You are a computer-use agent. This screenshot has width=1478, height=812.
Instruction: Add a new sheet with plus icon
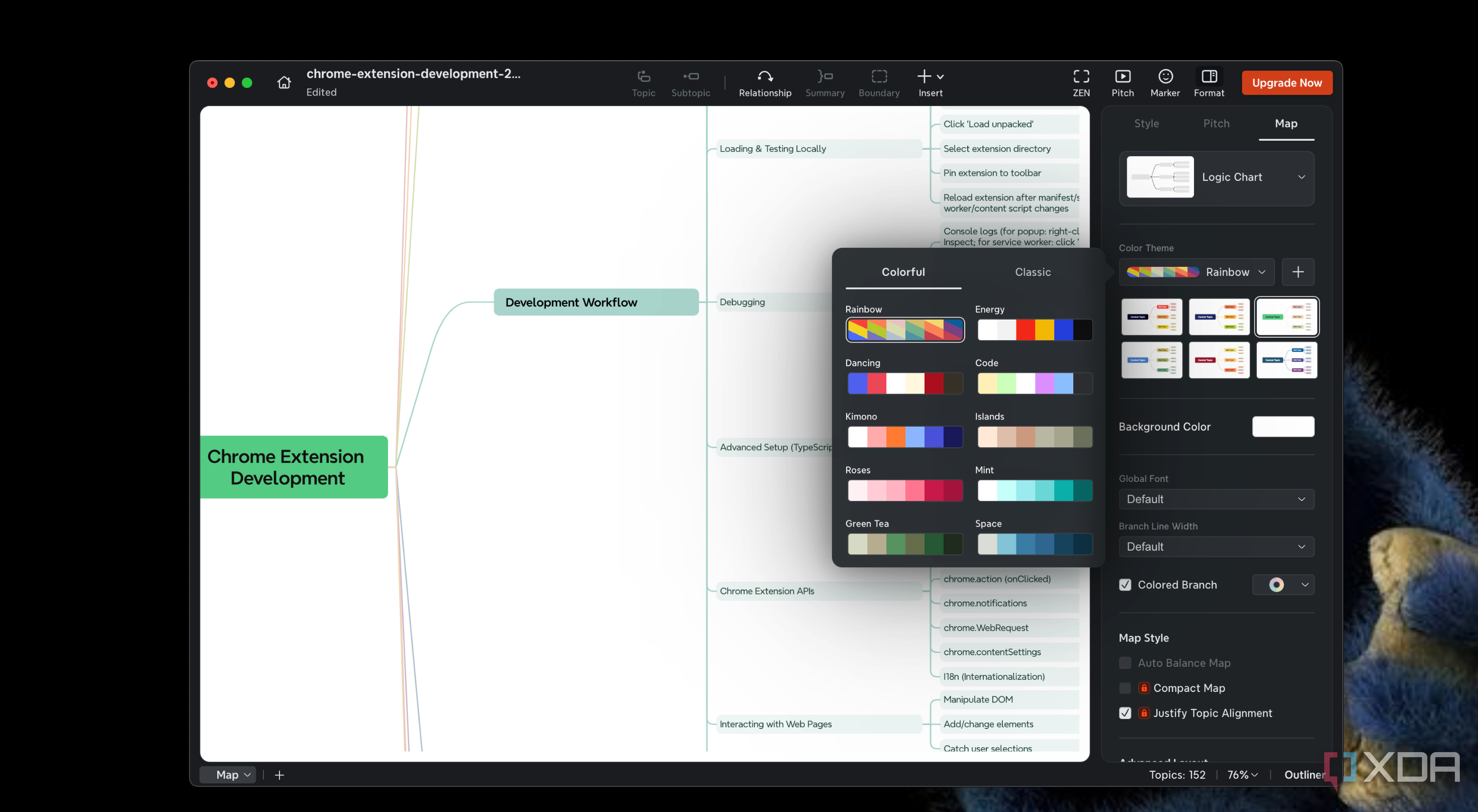pos(280,775)
